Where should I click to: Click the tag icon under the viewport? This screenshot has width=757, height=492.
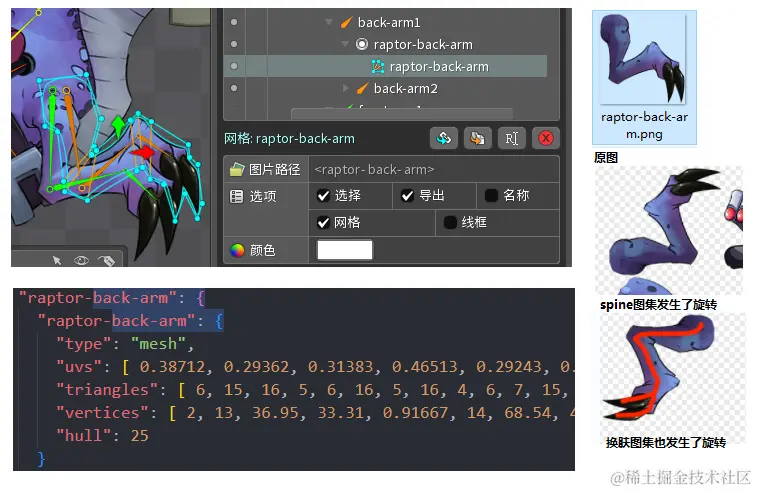[107, 261]
